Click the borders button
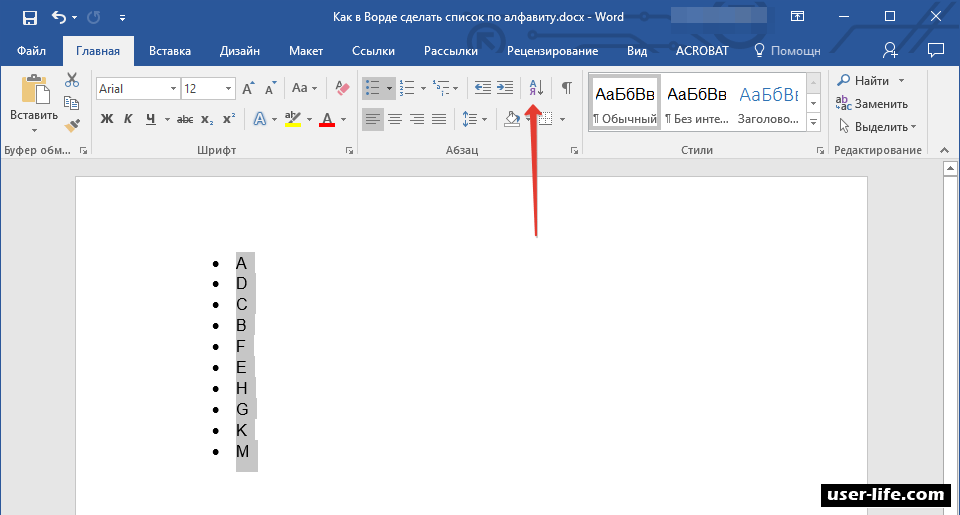Viewport: 960px width, 515px height. (546, 119)
